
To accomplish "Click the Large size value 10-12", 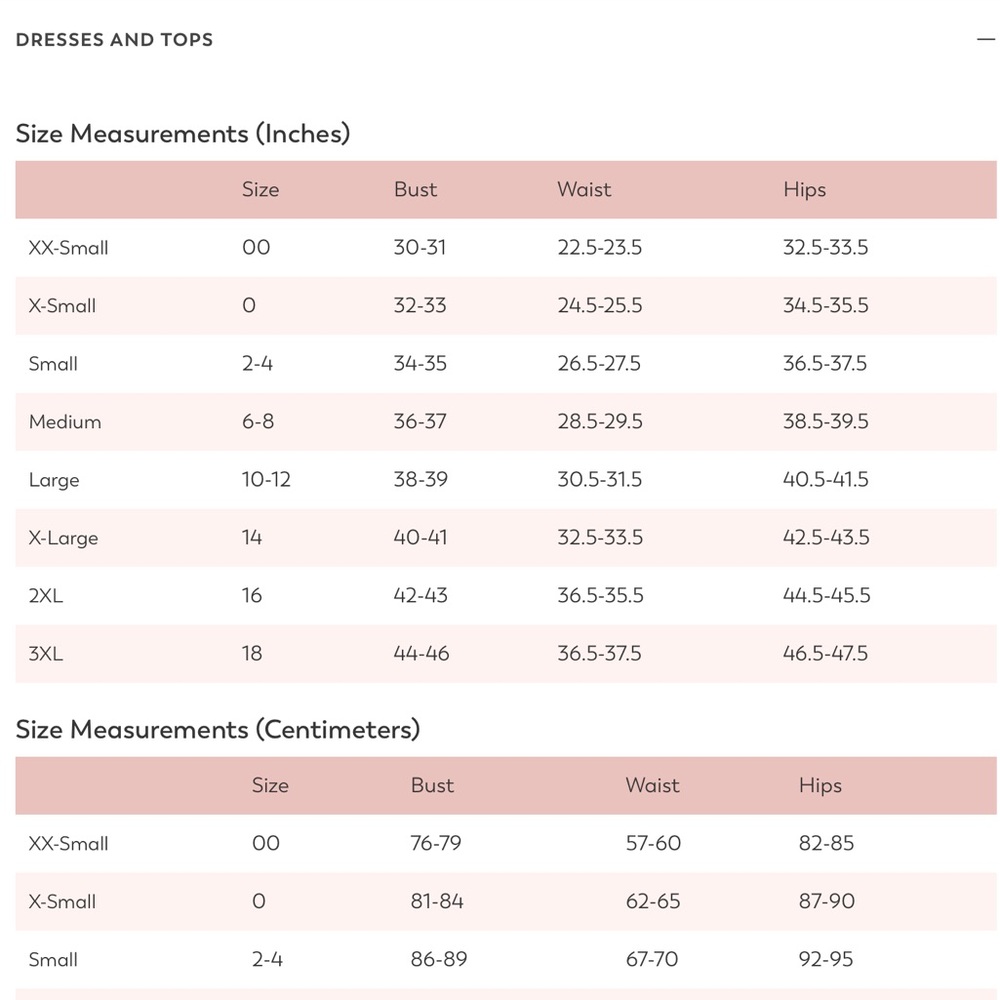I will [266, 480].
